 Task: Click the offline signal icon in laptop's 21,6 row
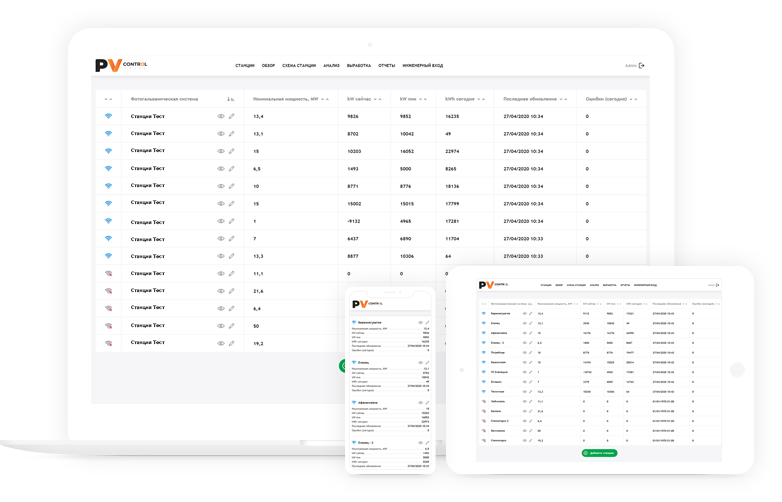point(108,290)
